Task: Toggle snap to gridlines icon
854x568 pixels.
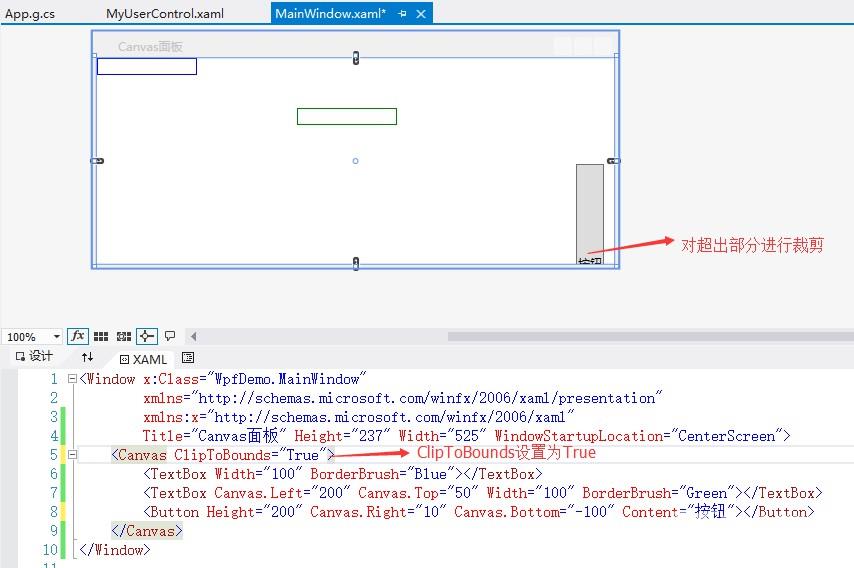Action: (124, 336)
